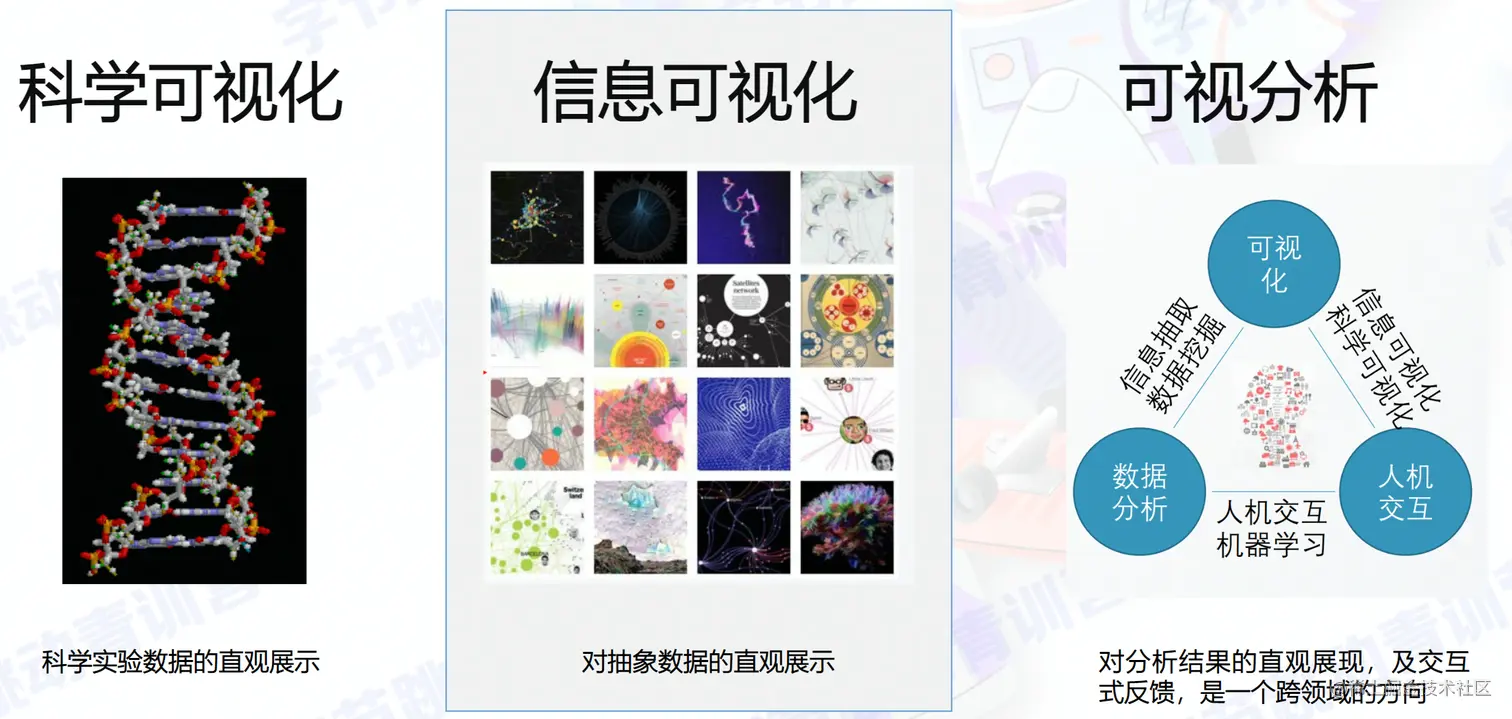
Task: Click the 人机交互 blue circle node
Action: click(1405, 493)
